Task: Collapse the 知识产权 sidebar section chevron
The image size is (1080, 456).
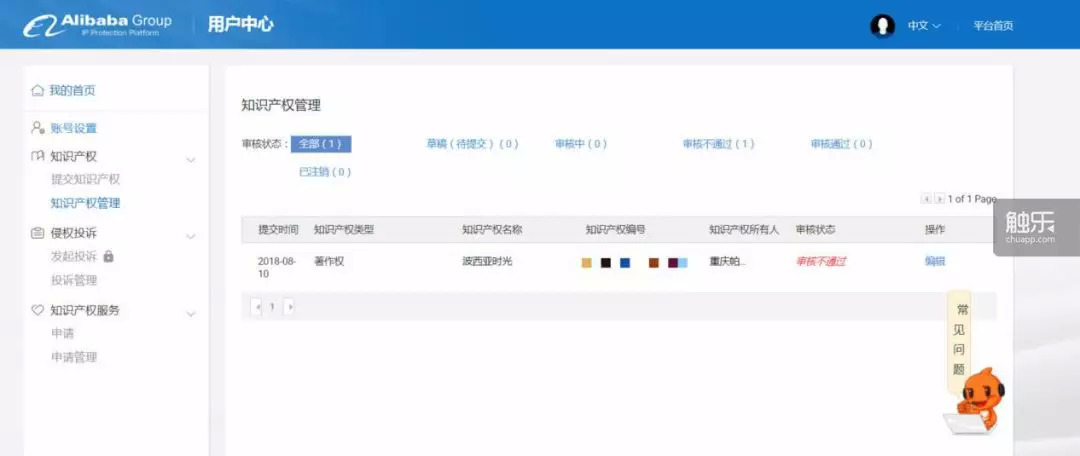Action: (x=191, y=160)
